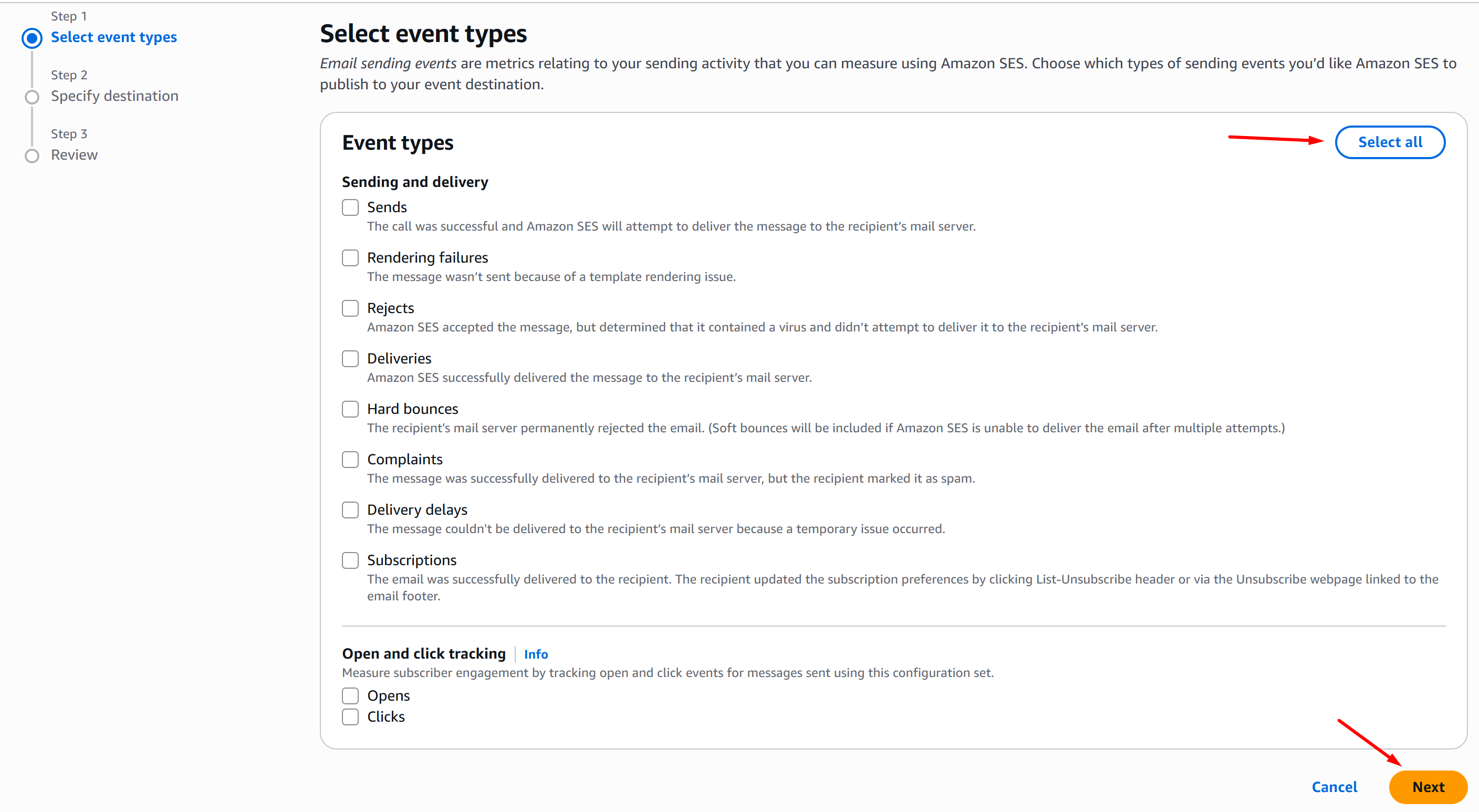This screenshot has width=1479, height=812.
Task: Click the Step 3 wizard indicator circle
Action: click(32, 155)
